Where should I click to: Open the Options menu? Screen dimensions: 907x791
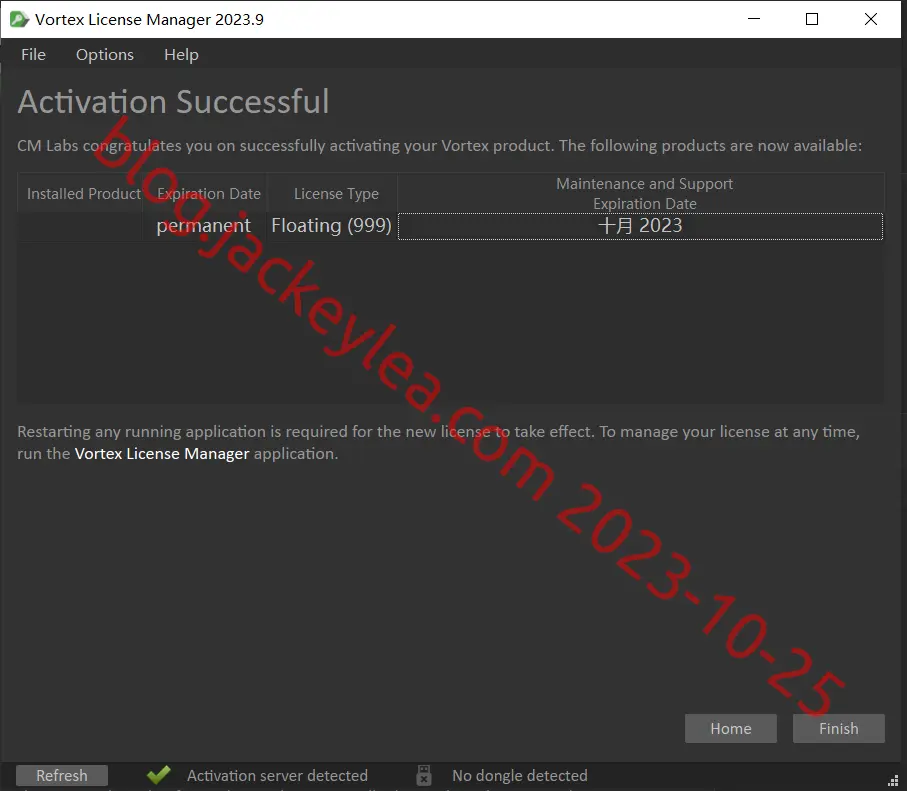(105, 54)
